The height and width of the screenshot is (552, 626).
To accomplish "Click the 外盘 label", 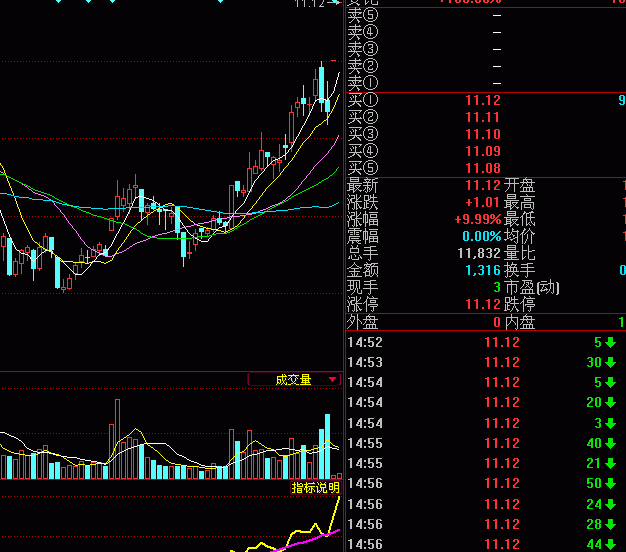I will (363, 322).
